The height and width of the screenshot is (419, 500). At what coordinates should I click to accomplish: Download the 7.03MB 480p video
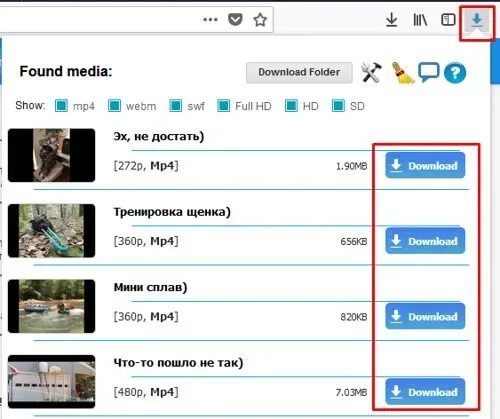(425, 392)
